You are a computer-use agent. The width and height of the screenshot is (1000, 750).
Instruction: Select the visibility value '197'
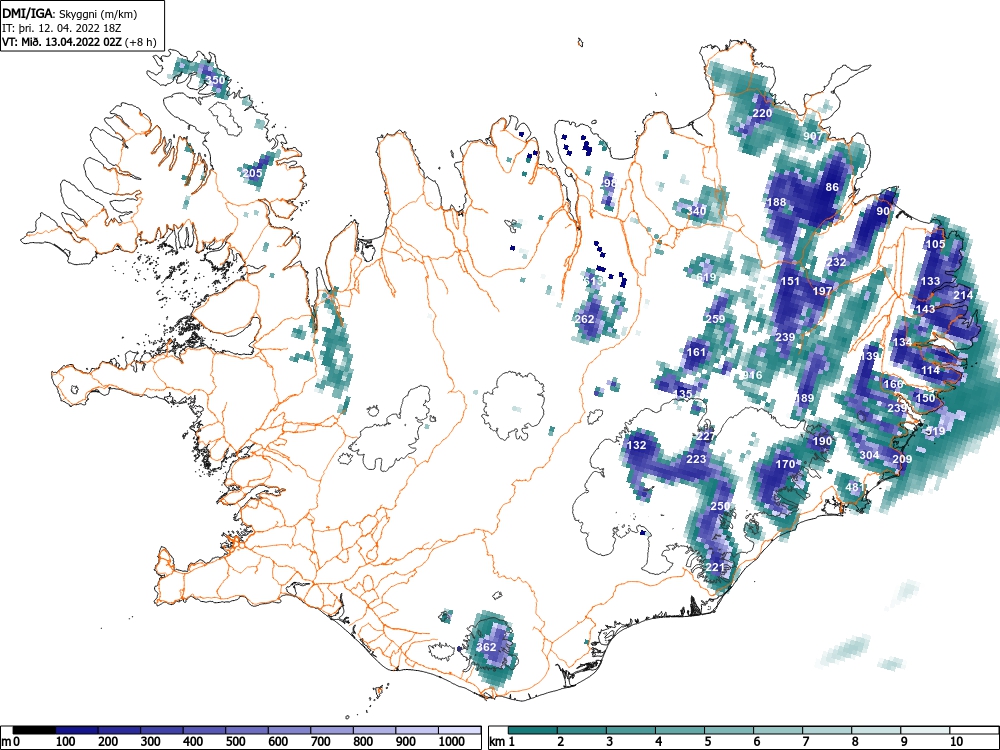(823, 291)
